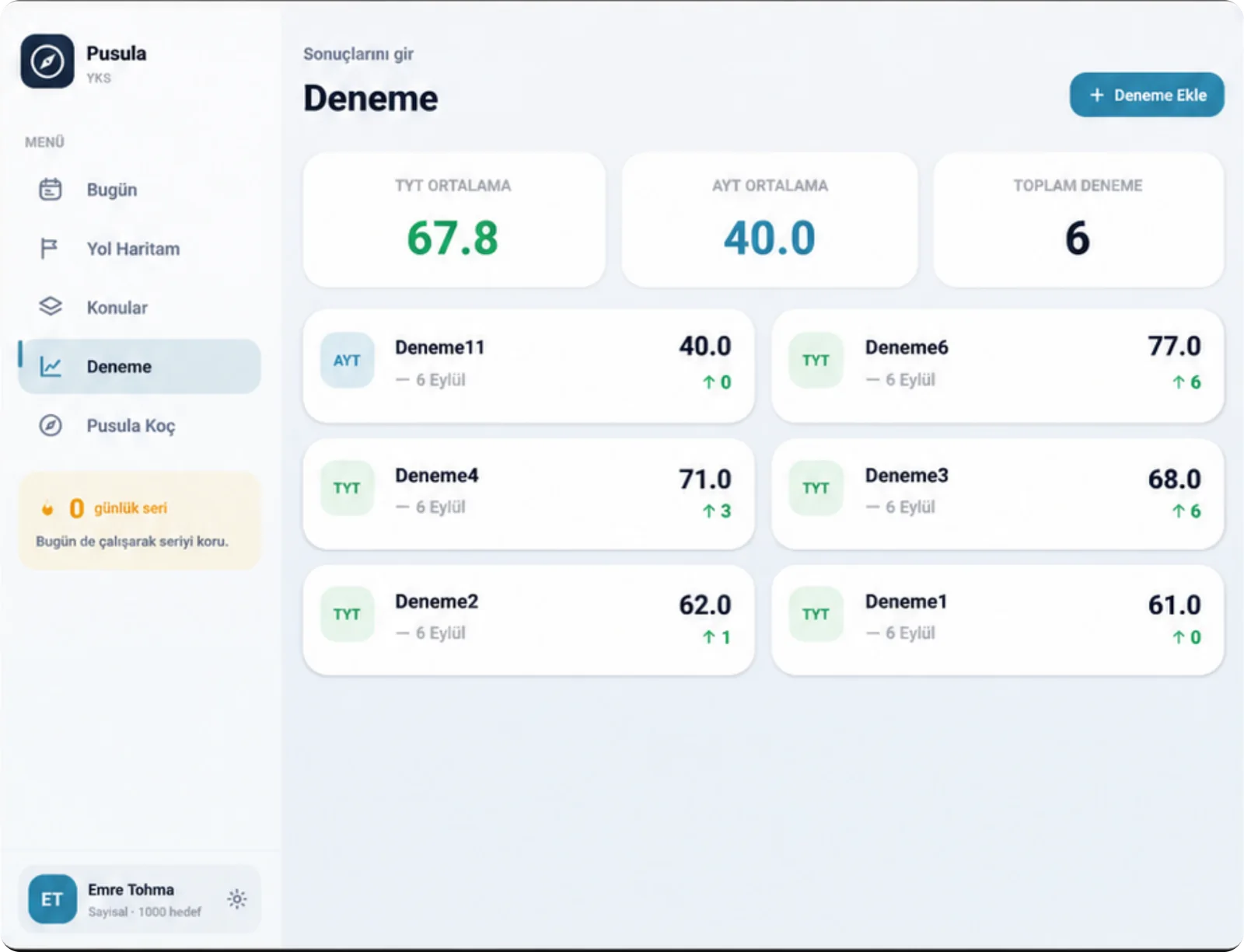
Task: Click the 62.0 score on Deneme2
Action: [x=705, y=605]
